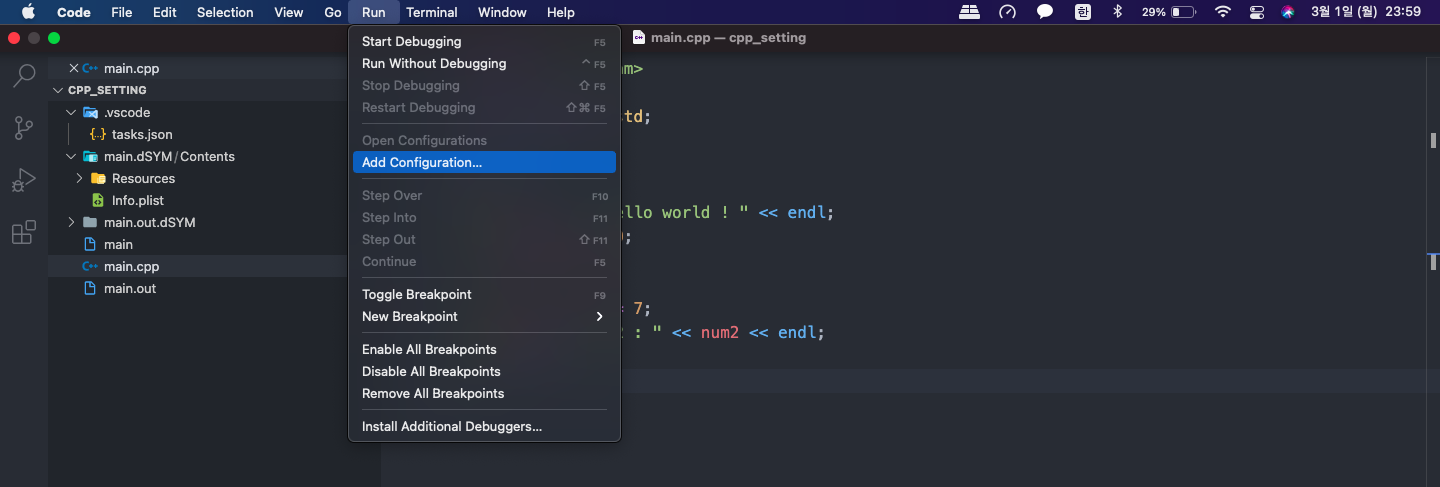1440x487 pixels.
Task: Click the Korean input source icon
Action: pyautogui.click(x=1083, y=12)
